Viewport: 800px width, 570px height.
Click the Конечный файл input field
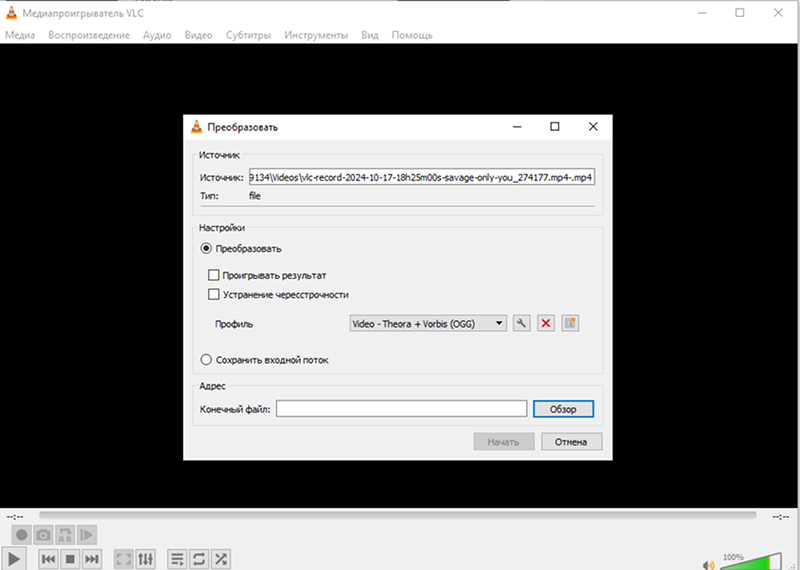(402, 409)
